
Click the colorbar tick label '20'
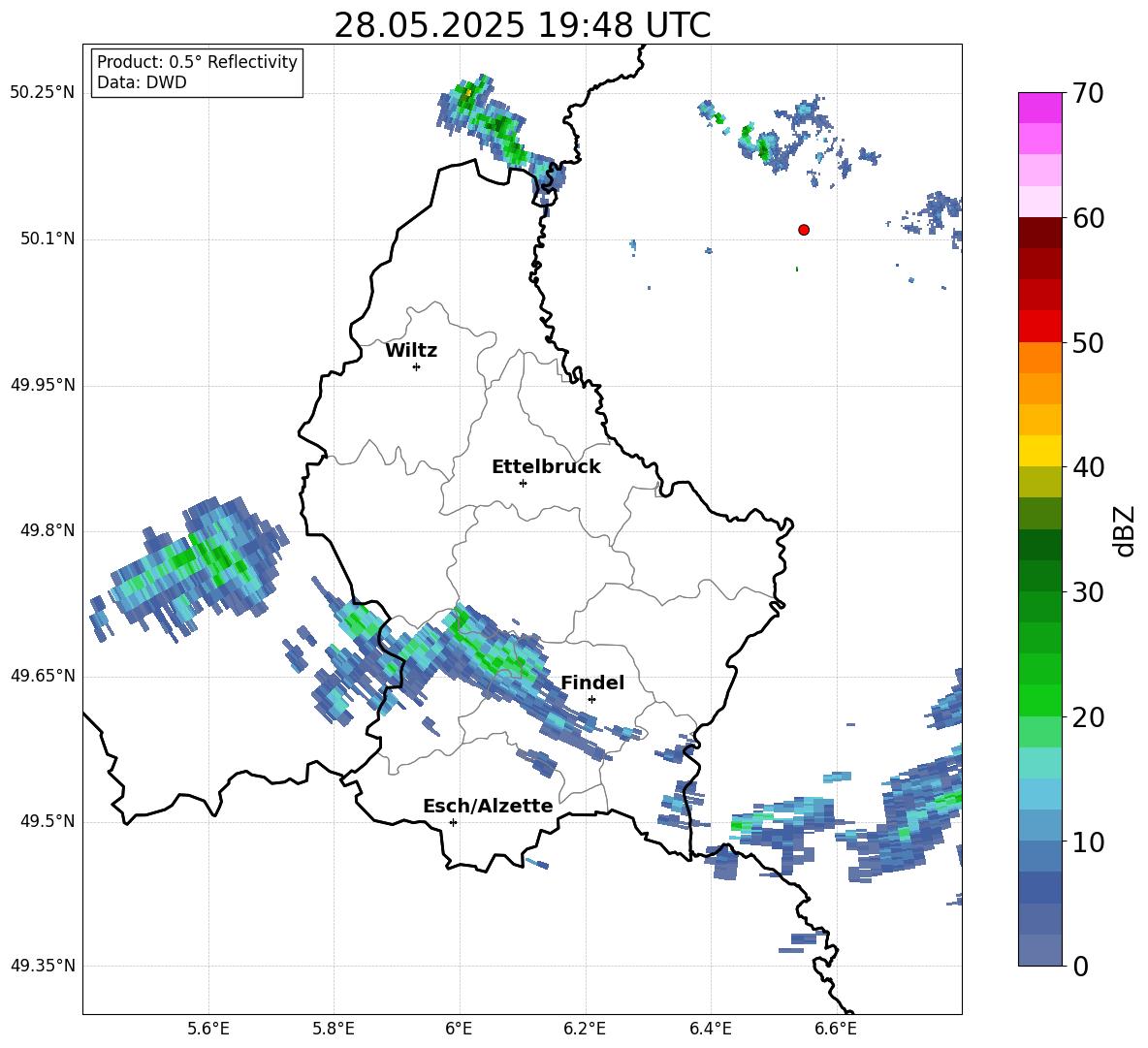click(x=1088, y=717)
